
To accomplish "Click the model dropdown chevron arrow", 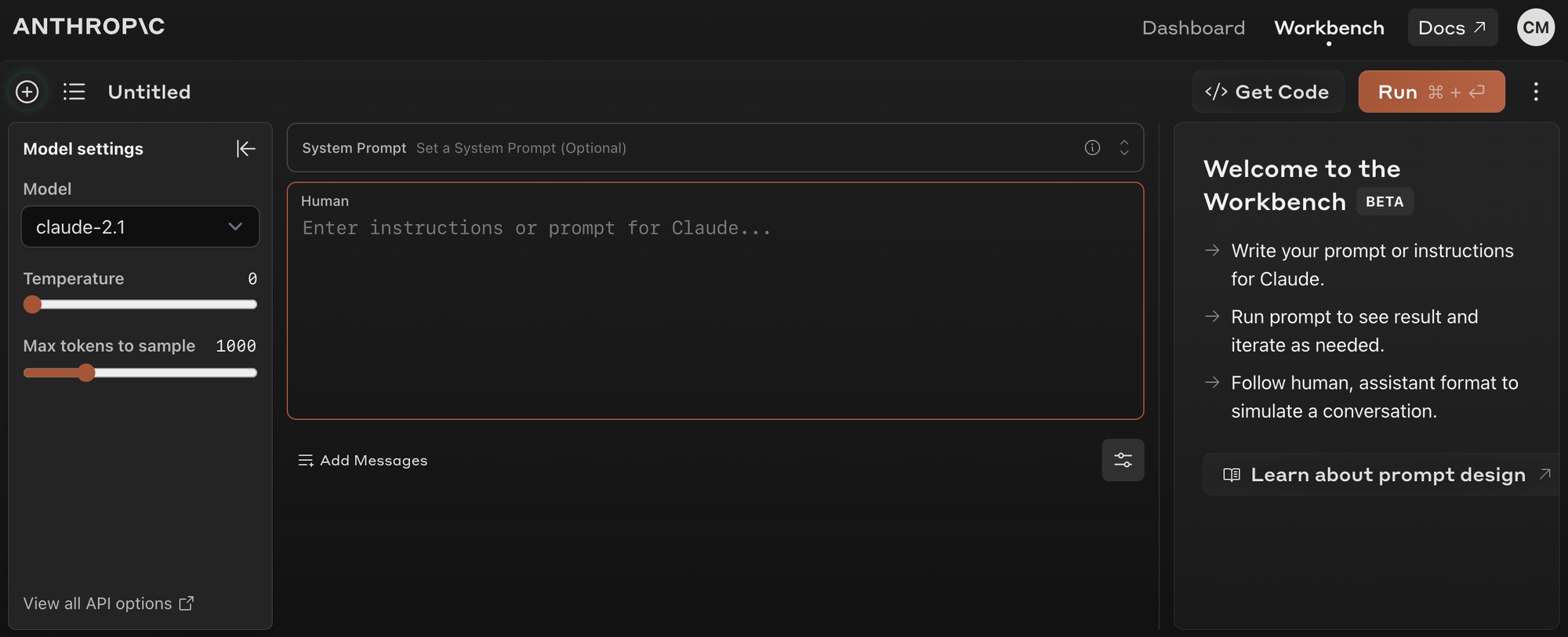I will [235, 226].
